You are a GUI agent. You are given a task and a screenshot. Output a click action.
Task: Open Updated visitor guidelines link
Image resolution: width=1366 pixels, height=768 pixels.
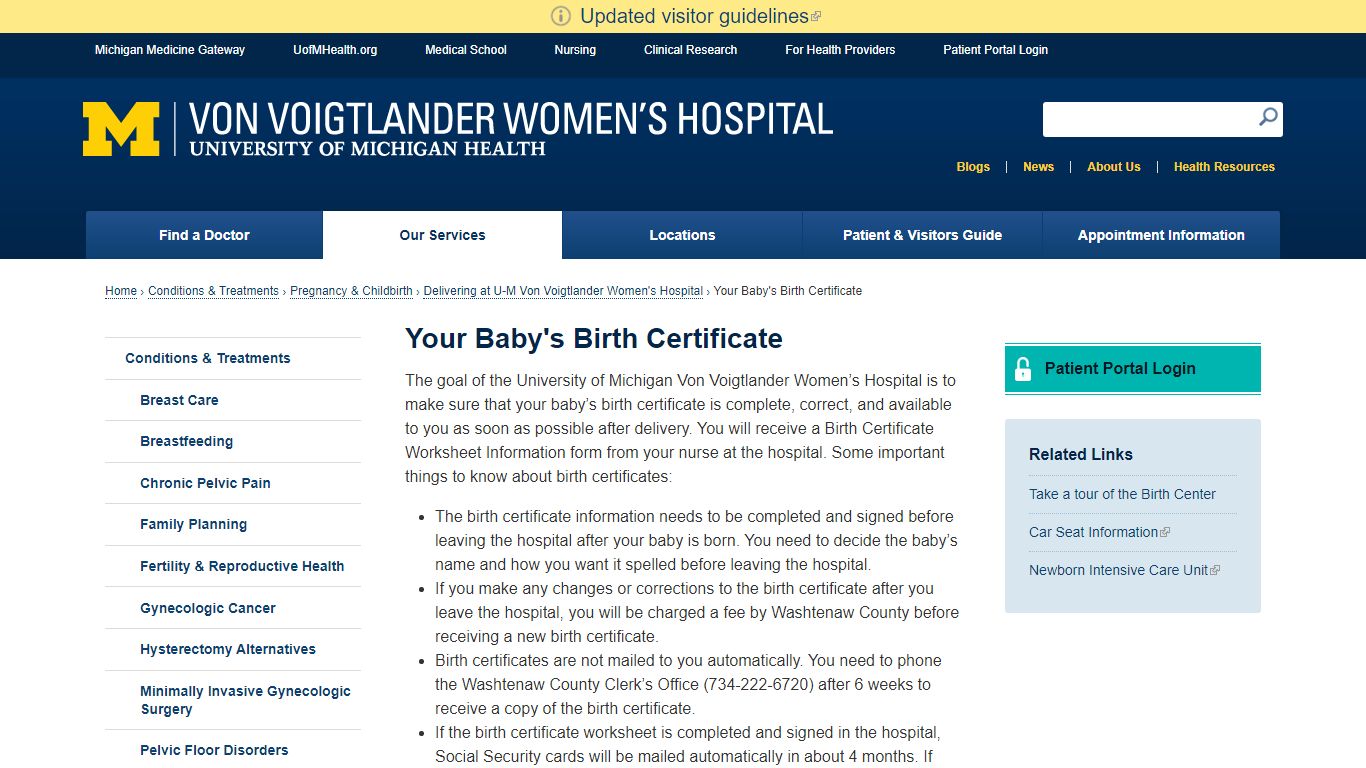[x=694, y=16]
